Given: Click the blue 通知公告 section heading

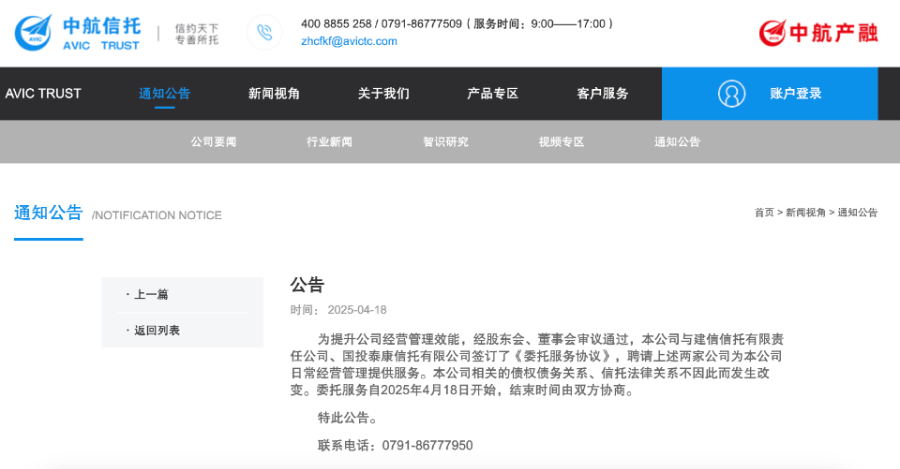Looking at the screenshot, I should tap(48, 213).
